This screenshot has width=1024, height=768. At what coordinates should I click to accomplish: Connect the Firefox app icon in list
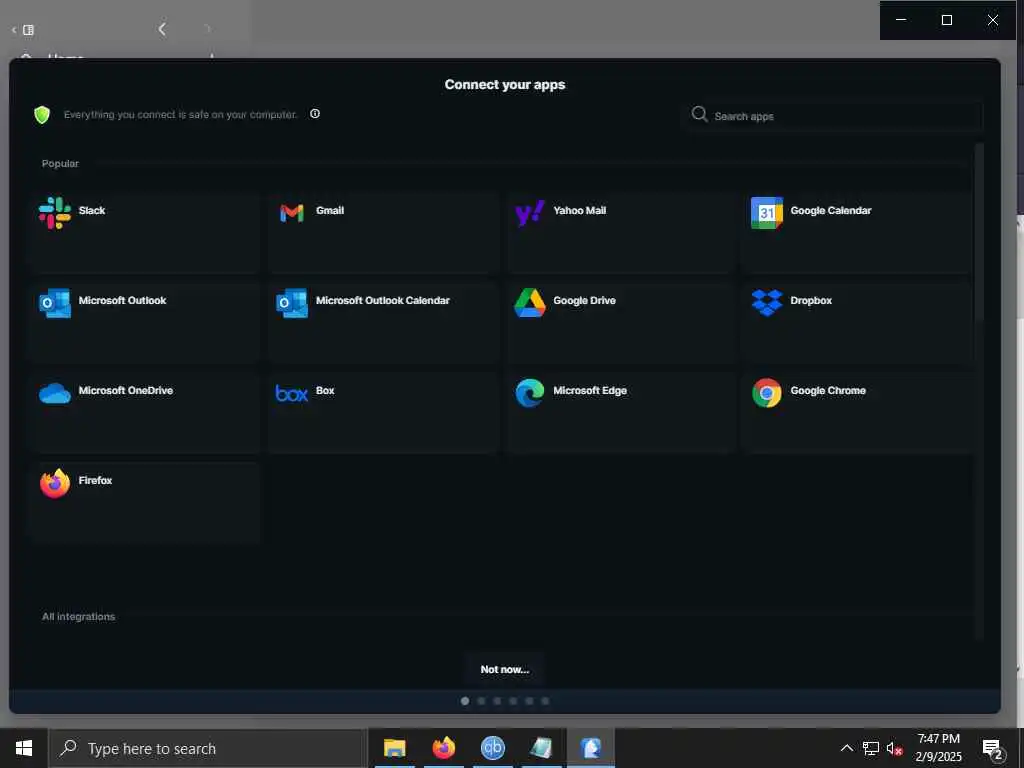pos(55,483)
